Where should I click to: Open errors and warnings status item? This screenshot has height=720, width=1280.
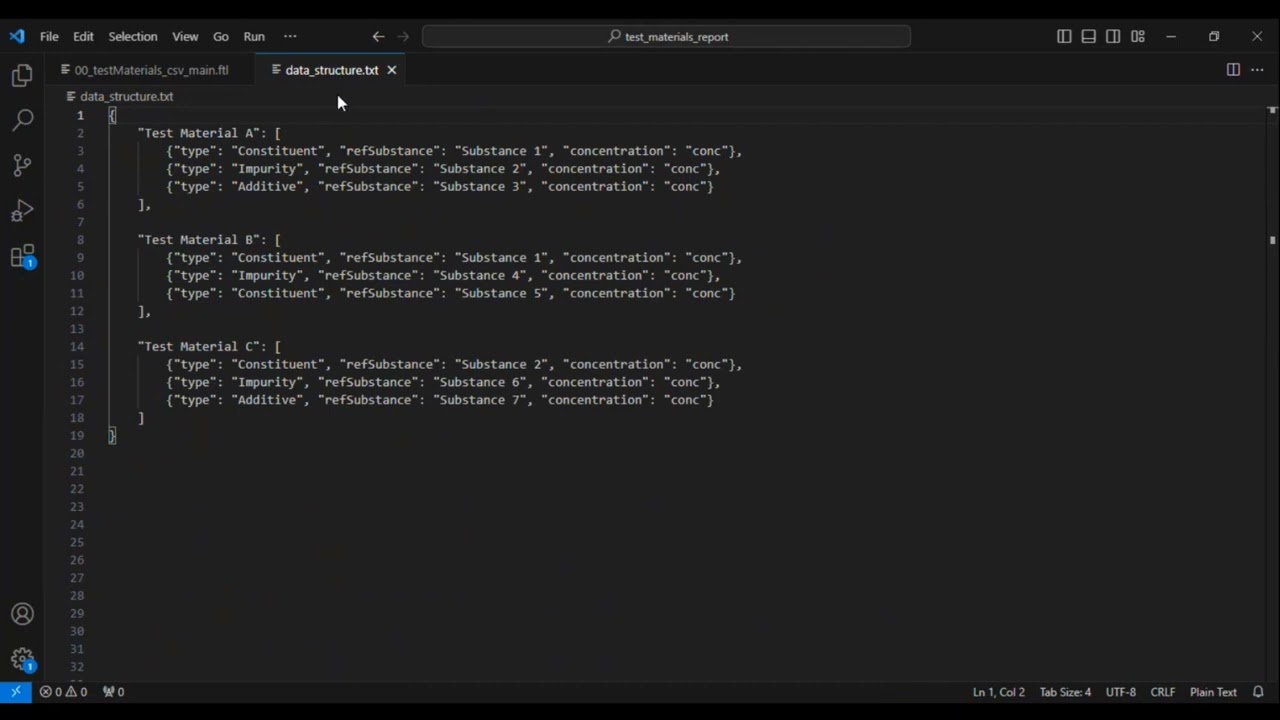coord(64,692)
